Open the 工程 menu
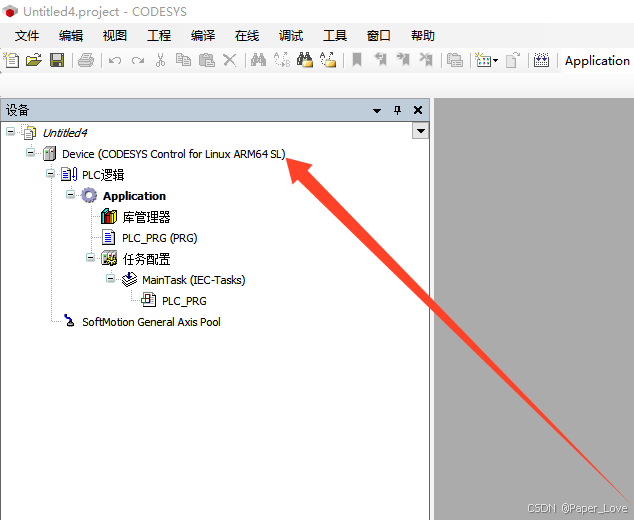The width and height of the screenshot is (634, 520). click(159, 36)
